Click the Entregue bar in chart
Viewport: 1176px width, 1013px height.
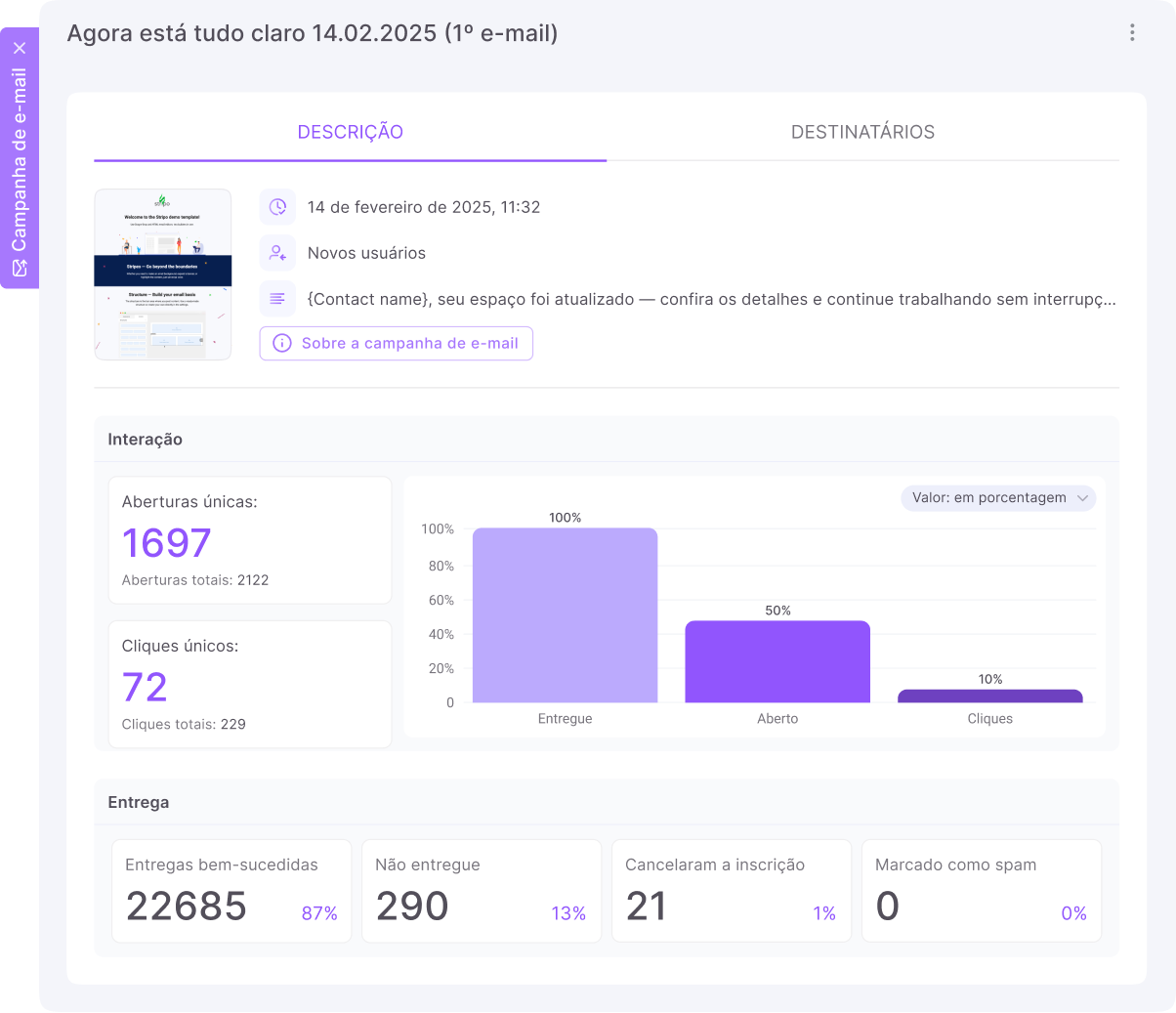point(565,615)
